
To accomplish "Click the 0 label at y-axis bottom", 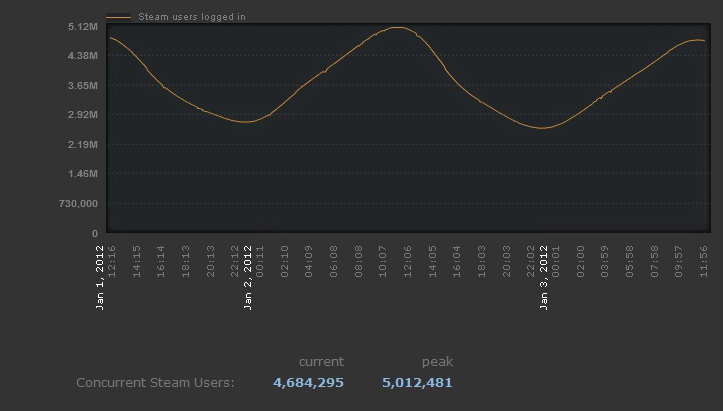I will (94, 233).
